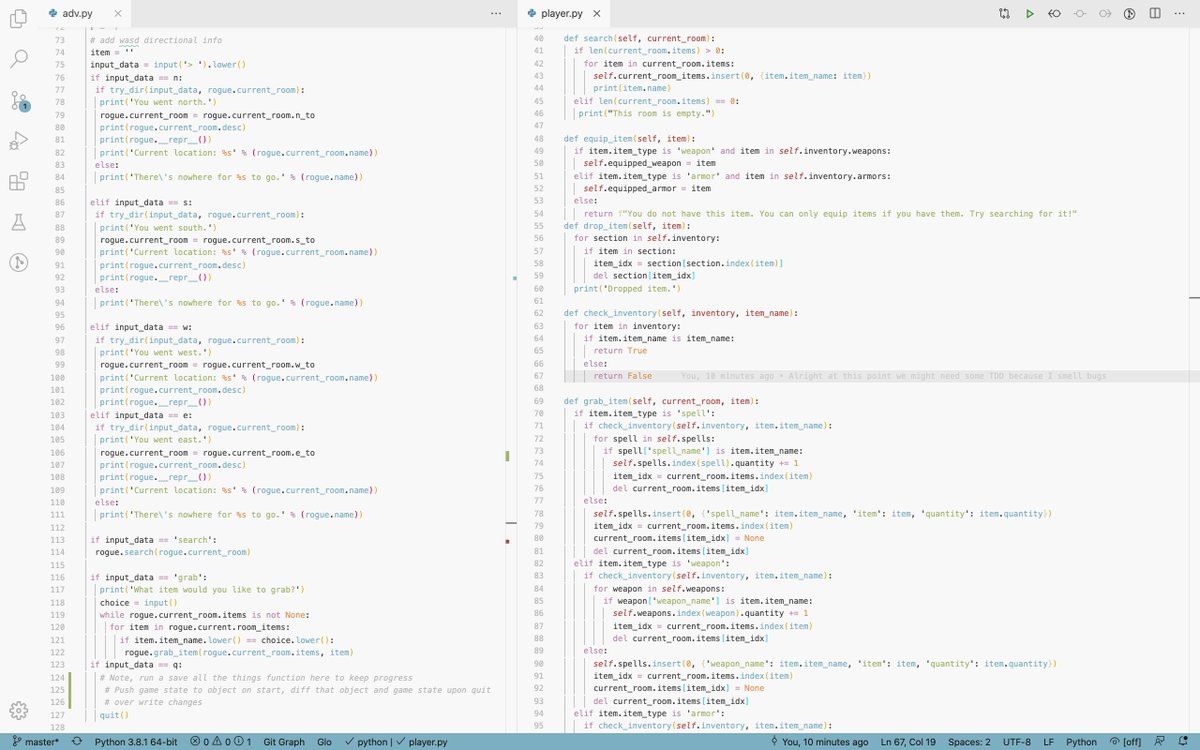Image resolution: width=1200 pixels, height=750 pixels.
Task: Select language mode Python in status bar
Action: (1081, 742)
